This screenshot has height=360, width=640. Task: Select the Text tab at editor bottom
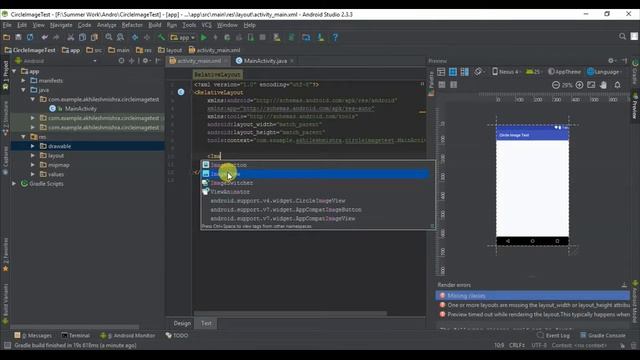pos(206,323)
